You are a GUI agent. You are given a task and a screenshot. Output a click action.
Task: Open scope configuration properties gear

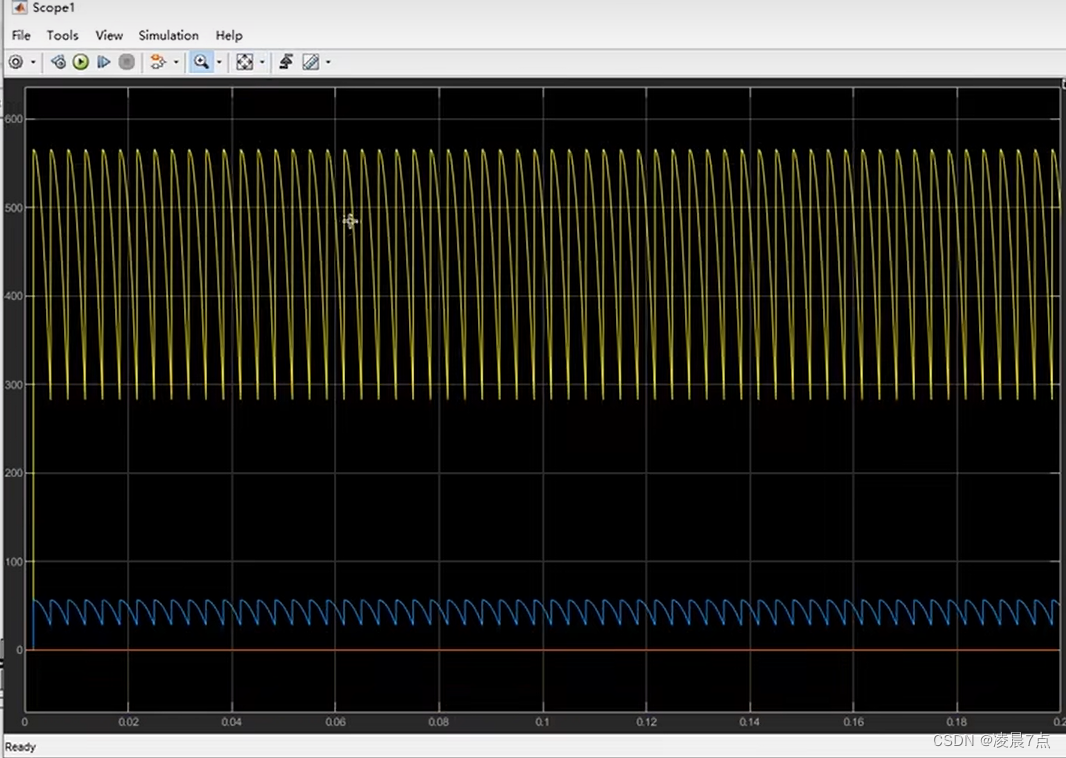pos(16,62)
